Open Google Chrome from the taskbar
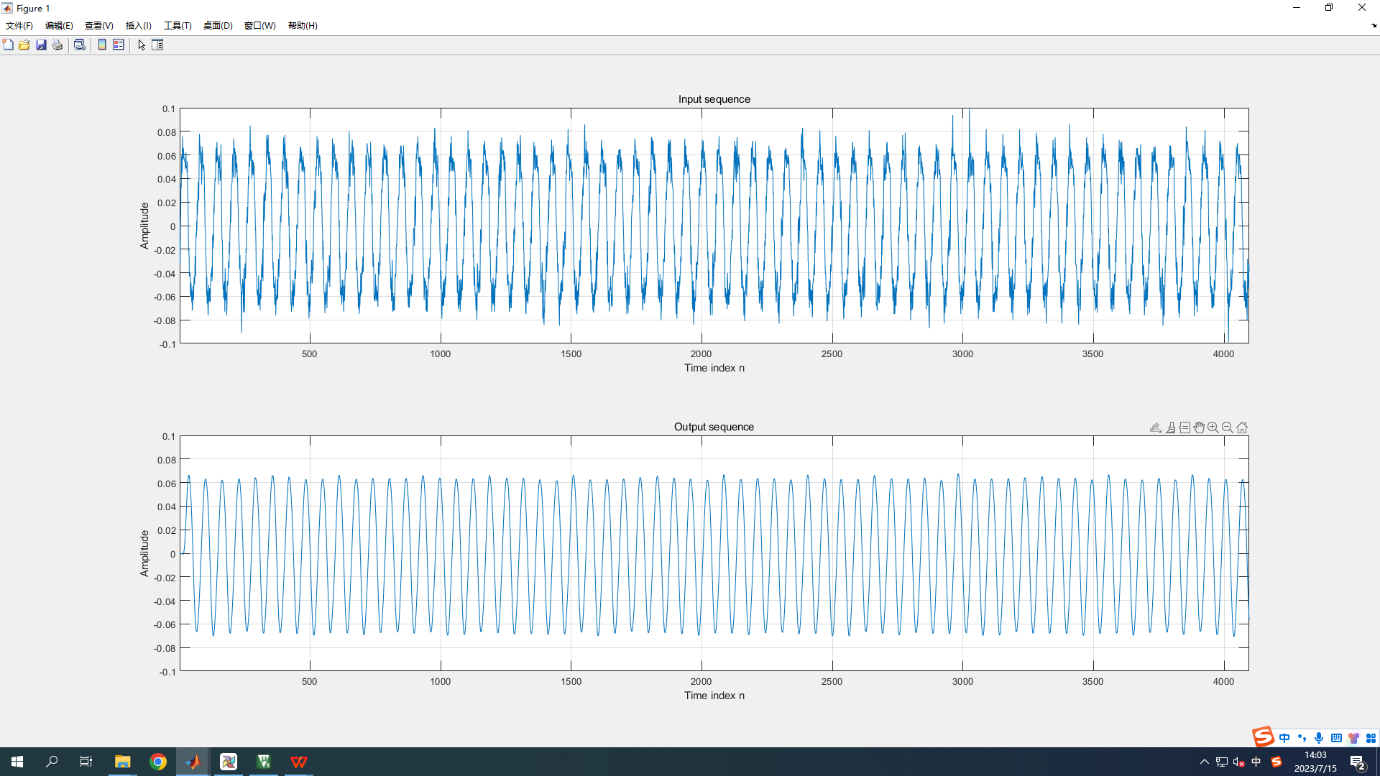Image resolution: width=1380 pixels, height=776 pixels. click(158, 762)
